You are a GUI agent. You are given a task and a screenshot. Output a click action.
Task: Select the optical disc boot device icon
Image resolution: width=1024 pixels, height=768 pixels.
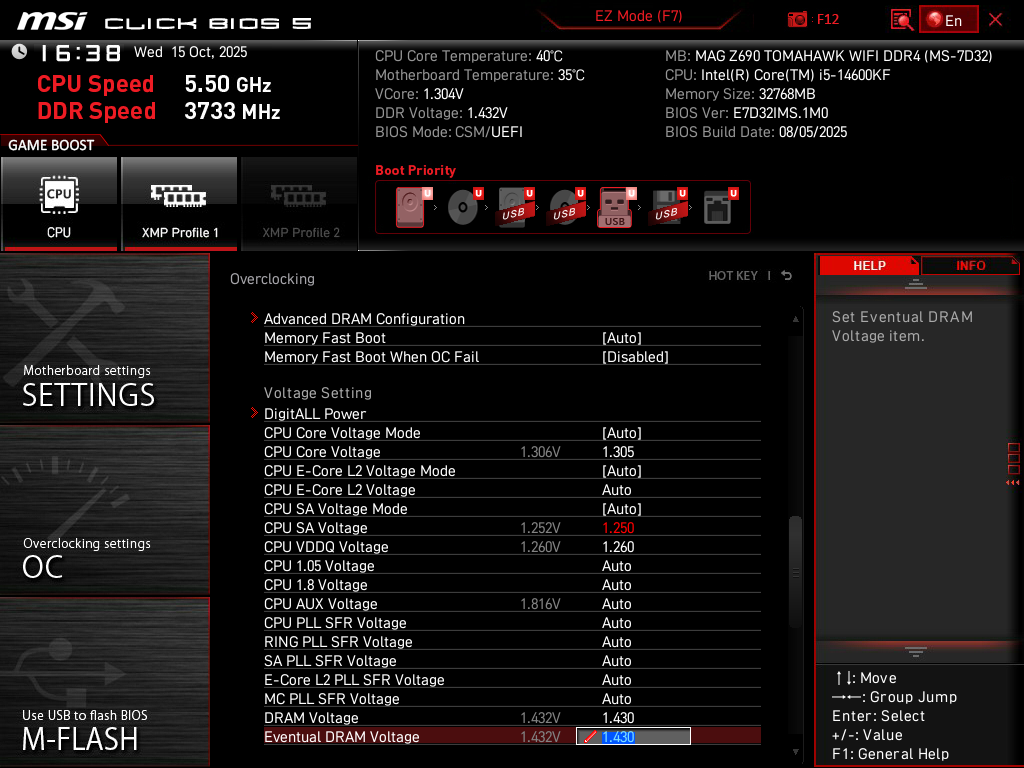[465, 207]
